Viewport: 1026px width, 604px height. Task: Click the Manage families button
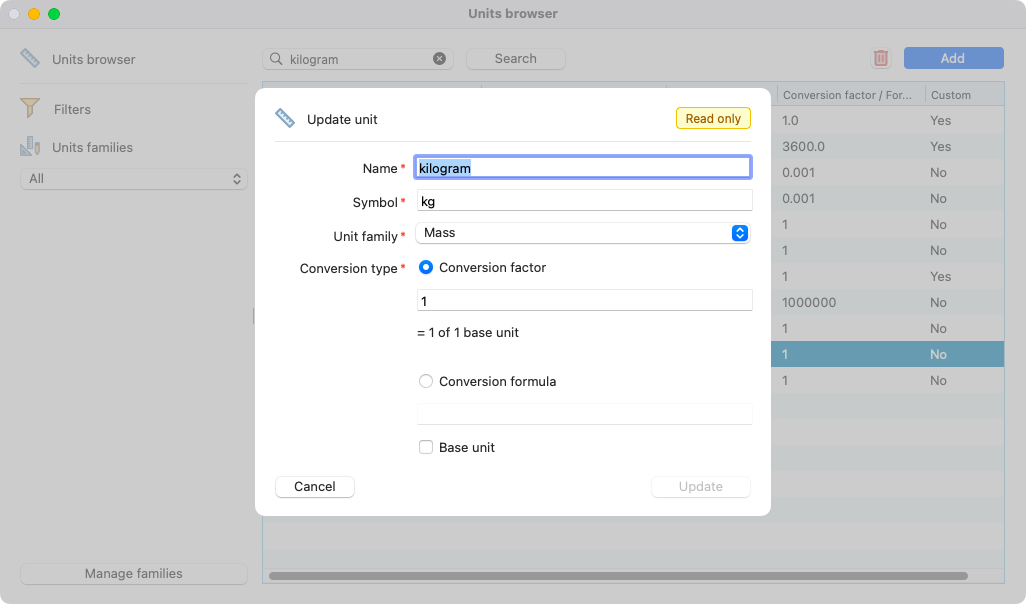[x=134, y=573]
